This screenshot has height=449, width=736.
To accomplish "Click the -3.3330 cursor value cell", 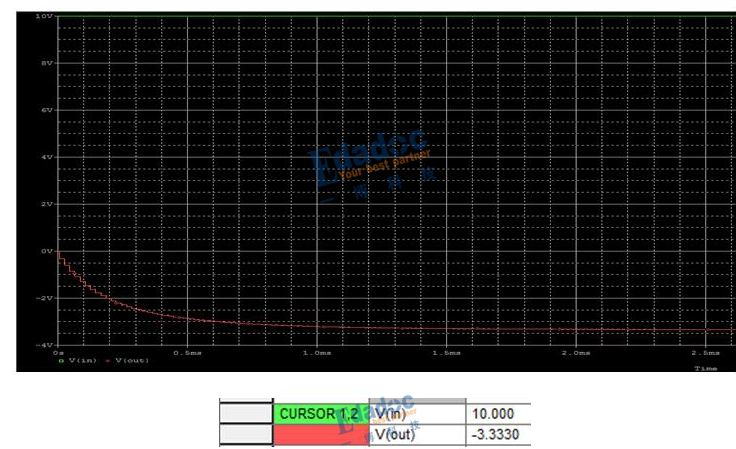I will click(x=498, y=434).
